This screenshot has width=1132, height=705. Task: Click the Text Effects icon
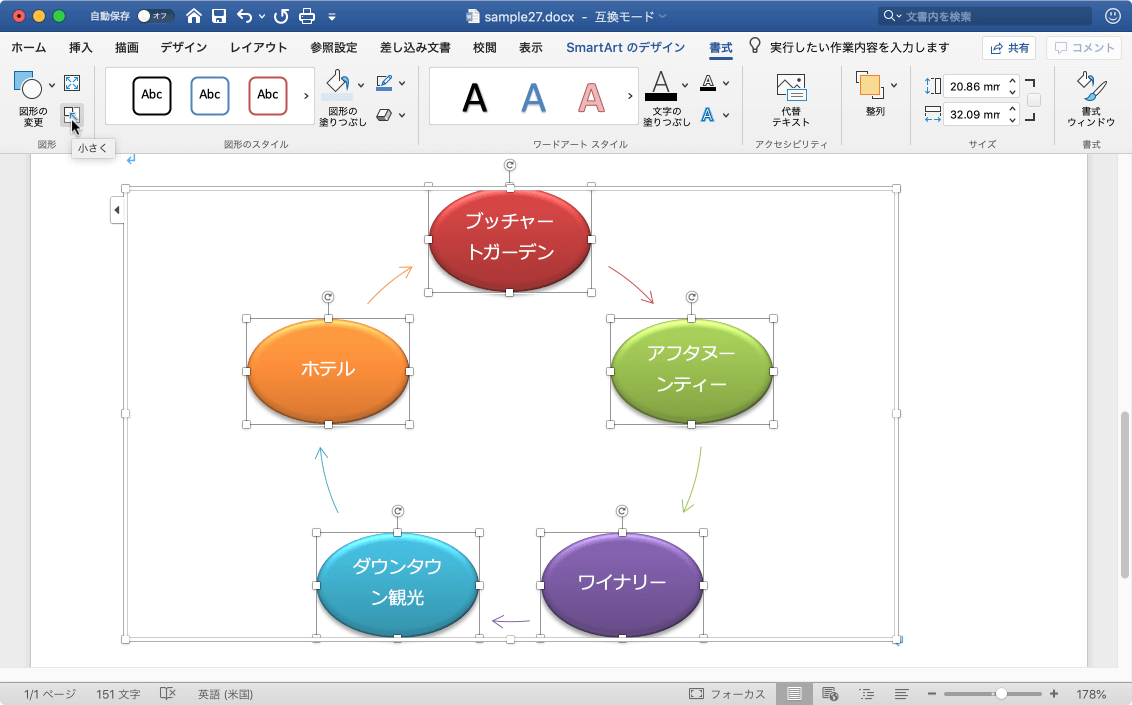tap(708, 115)
